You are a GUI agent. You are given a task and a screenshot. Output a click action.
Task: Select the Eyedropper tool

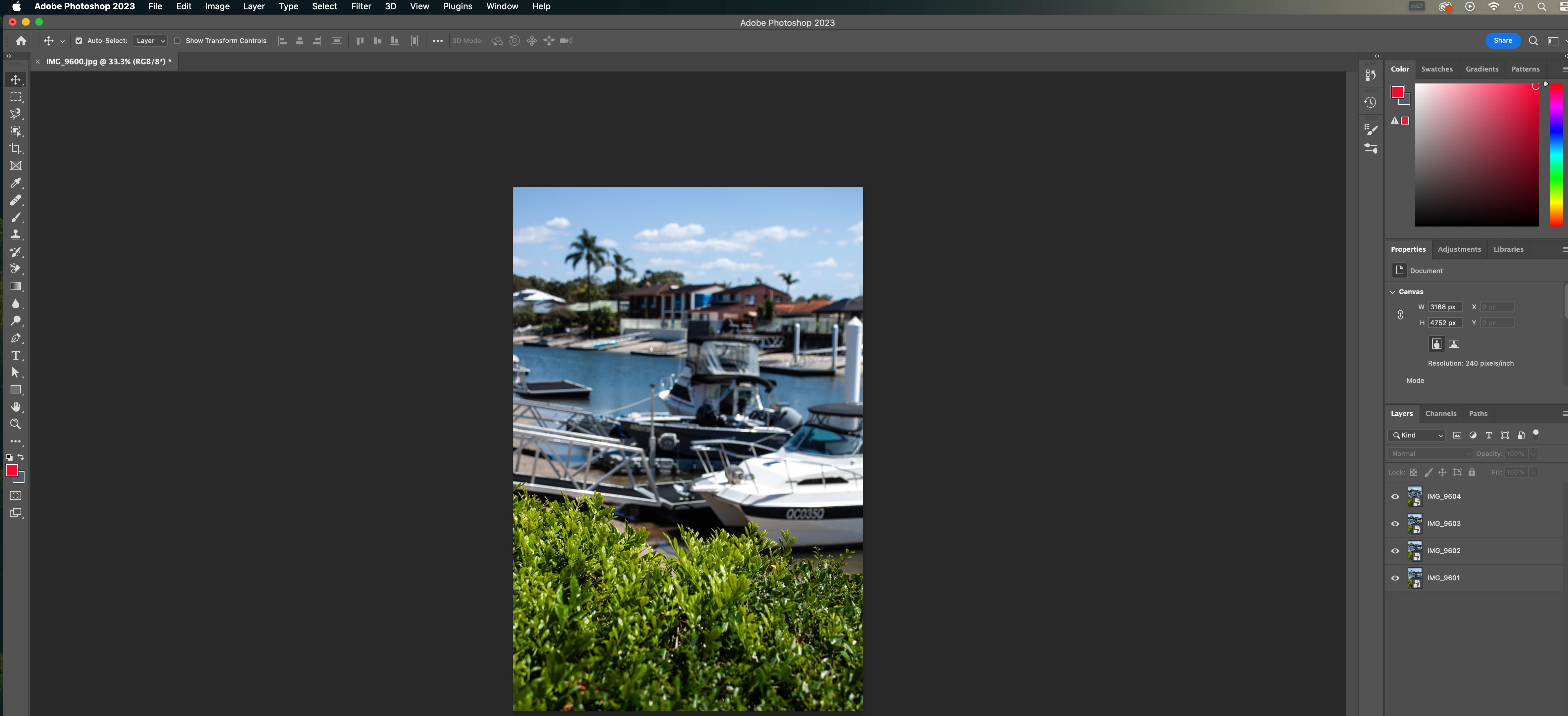pos(16,183)
